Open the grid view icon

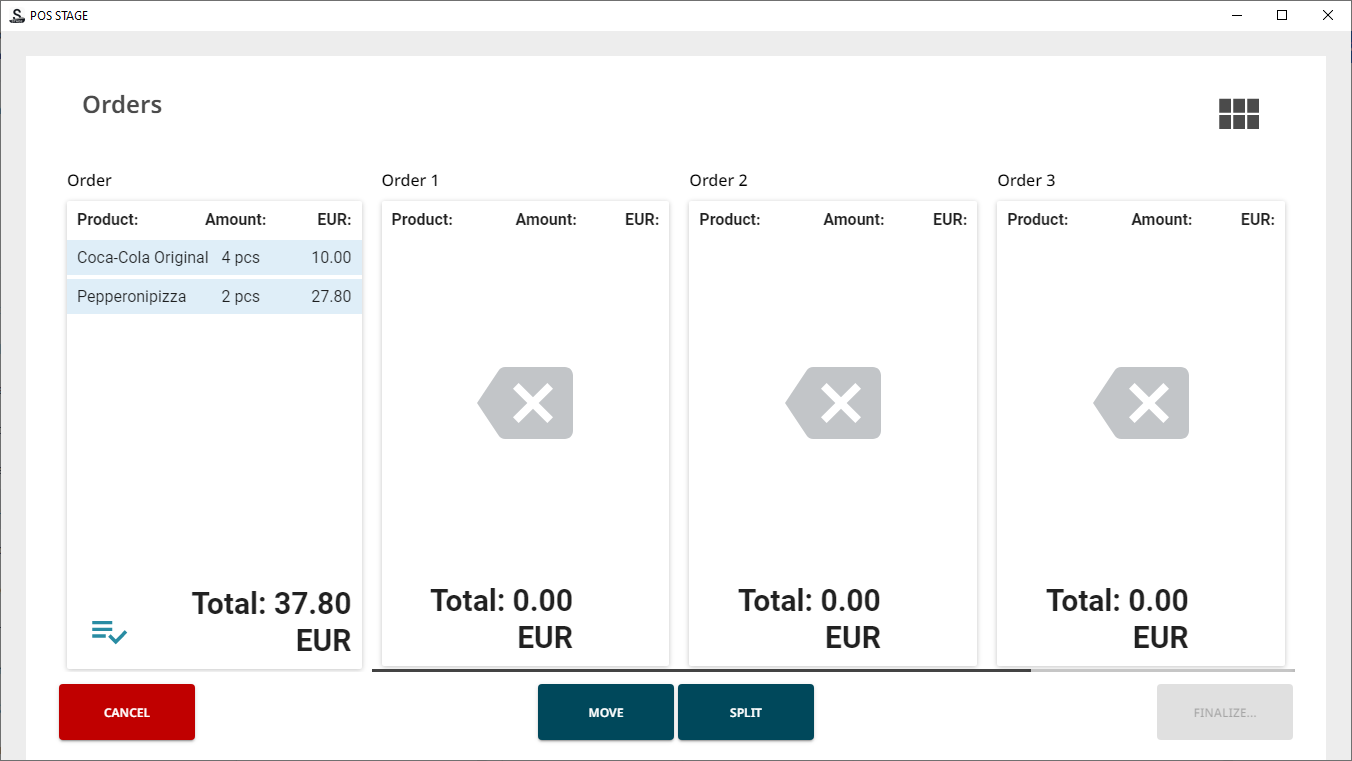[1238, 114]
